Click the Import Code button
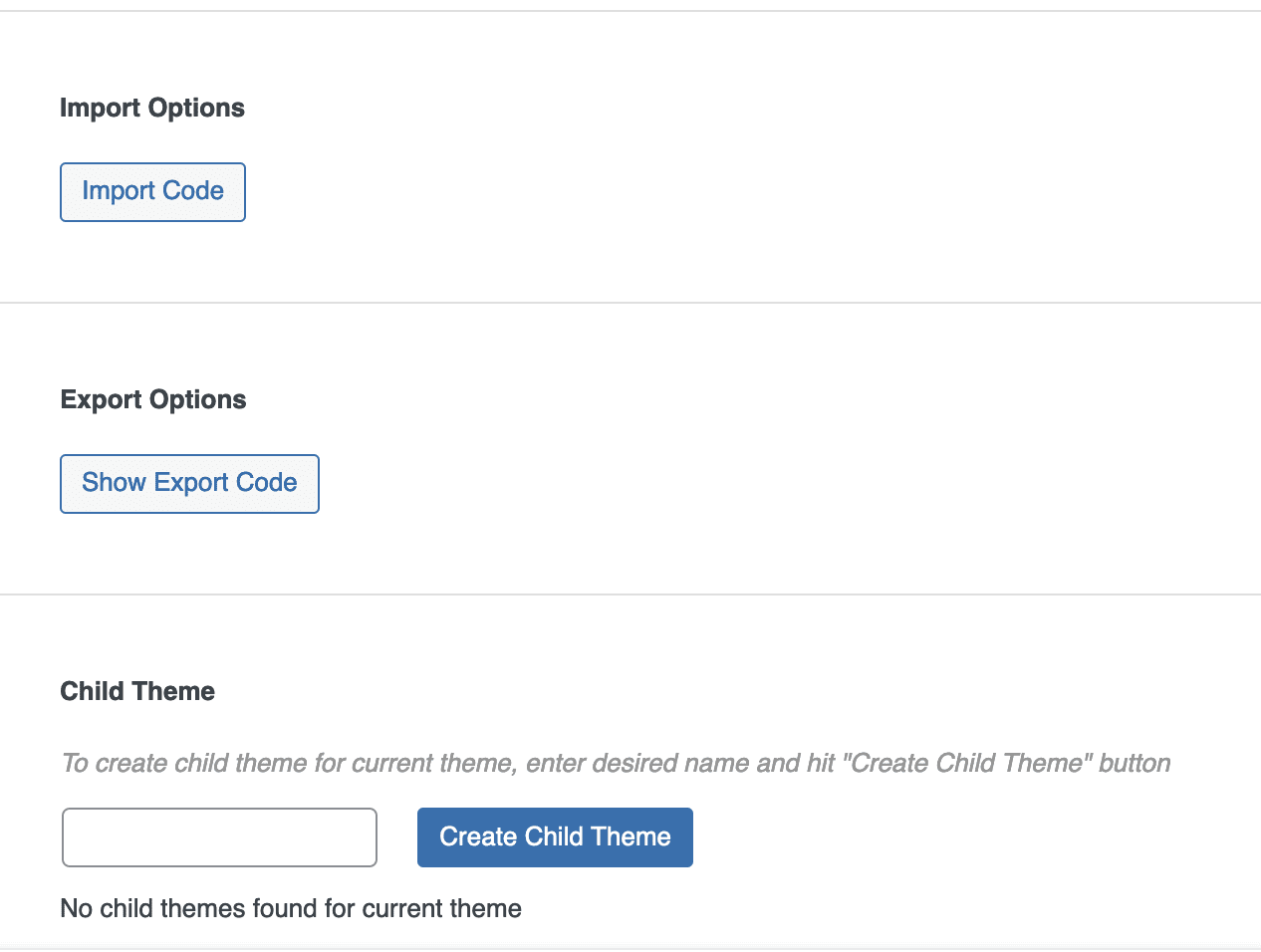 click(152, 191)
